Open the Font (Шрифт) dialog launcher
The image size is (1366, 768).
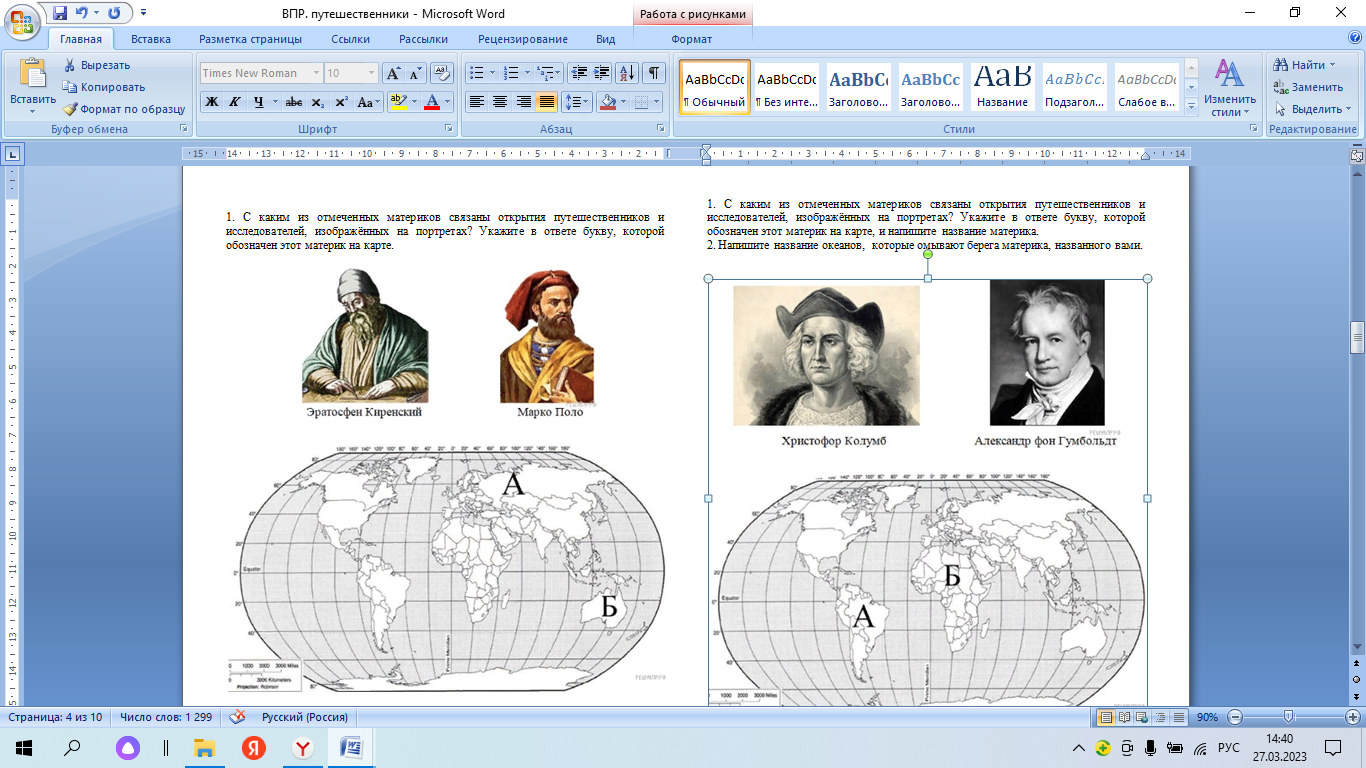tap(449, 129)
